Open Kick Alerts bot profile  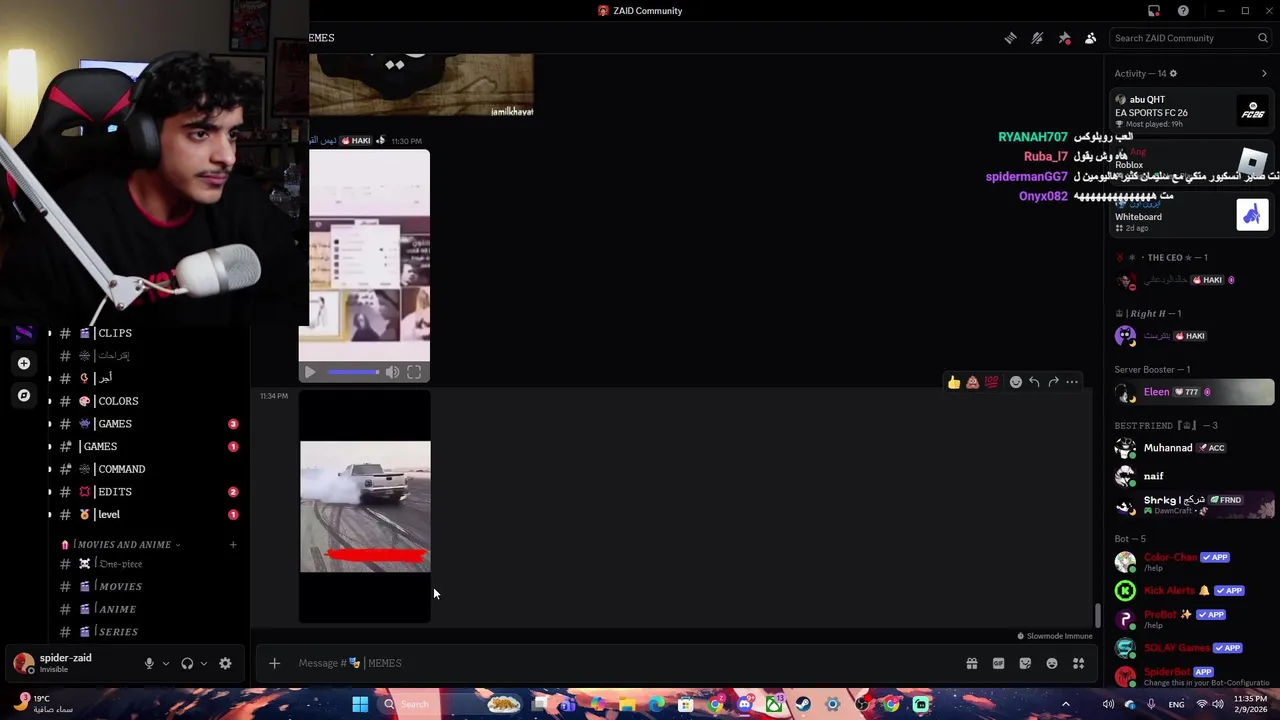point(1192,590)
